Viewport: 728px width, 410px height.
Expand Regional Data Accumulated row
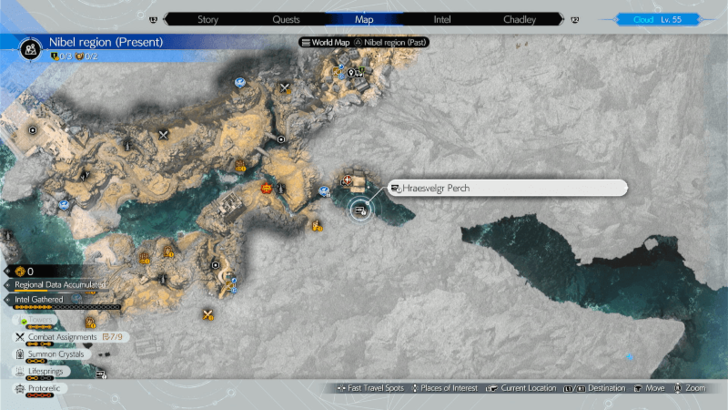click(x=60, y=284)
